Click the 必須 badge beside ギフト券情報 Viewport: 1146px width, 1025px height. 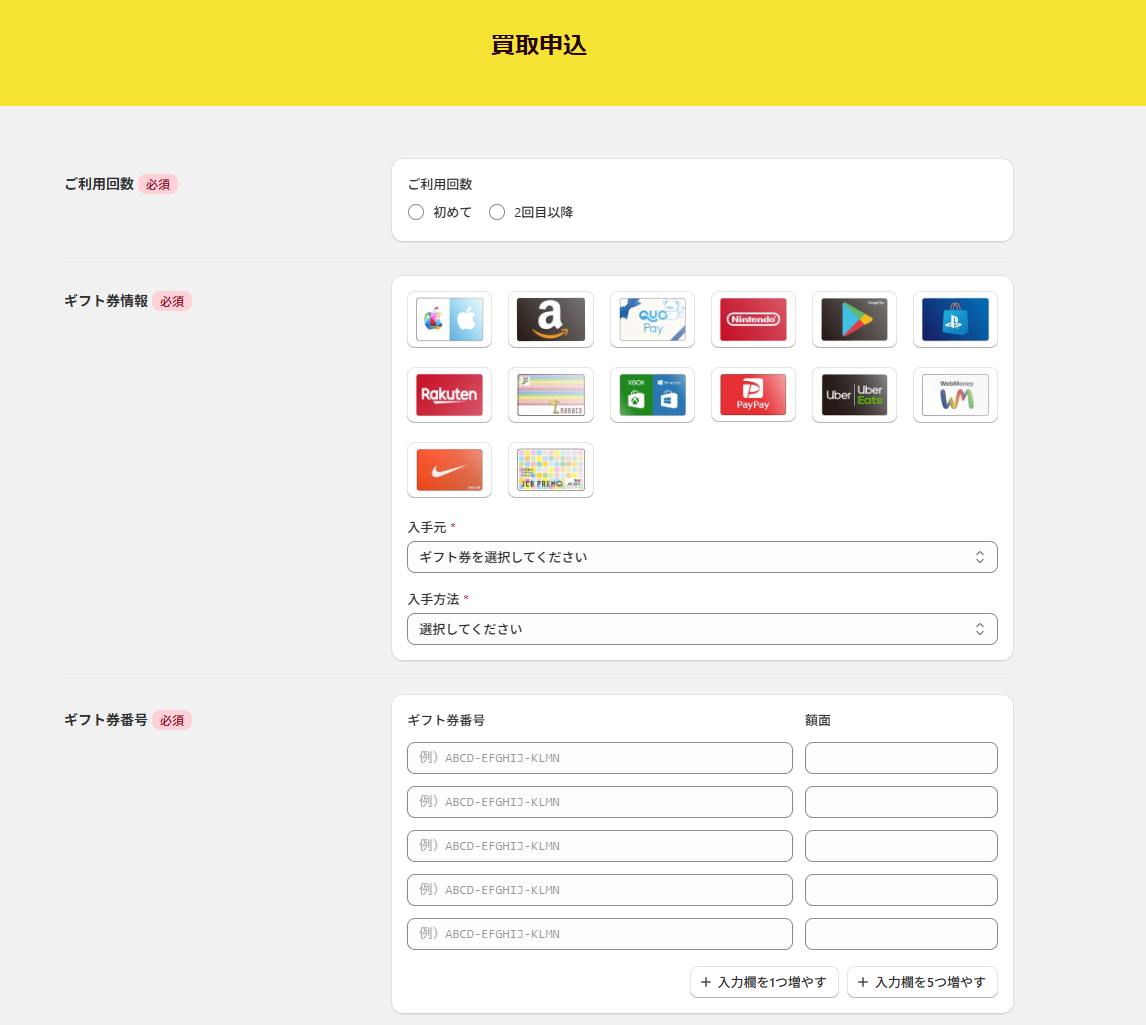point(172,301)
